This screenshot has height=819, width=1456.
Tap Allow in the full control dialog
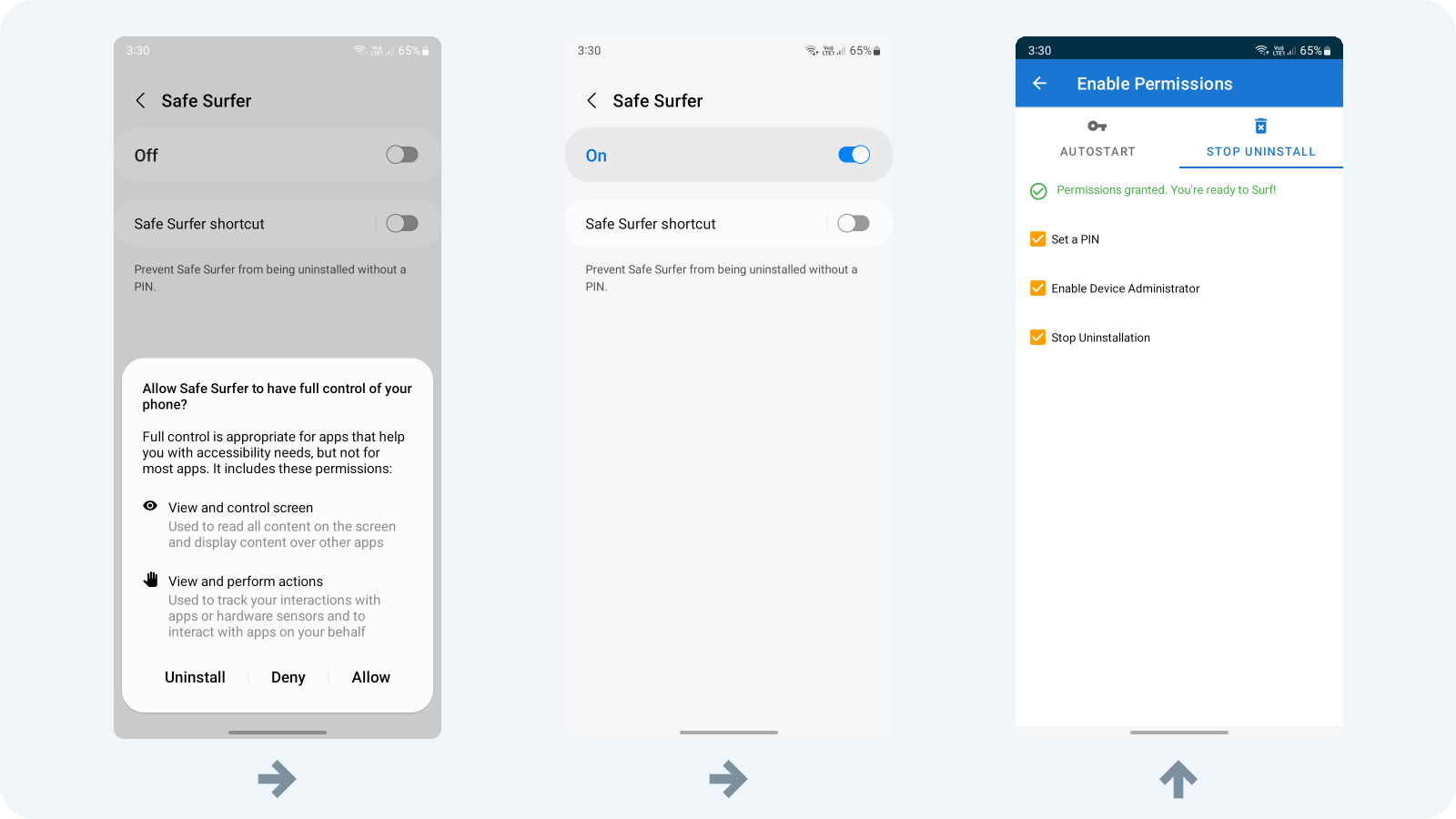tap(370, 677)
